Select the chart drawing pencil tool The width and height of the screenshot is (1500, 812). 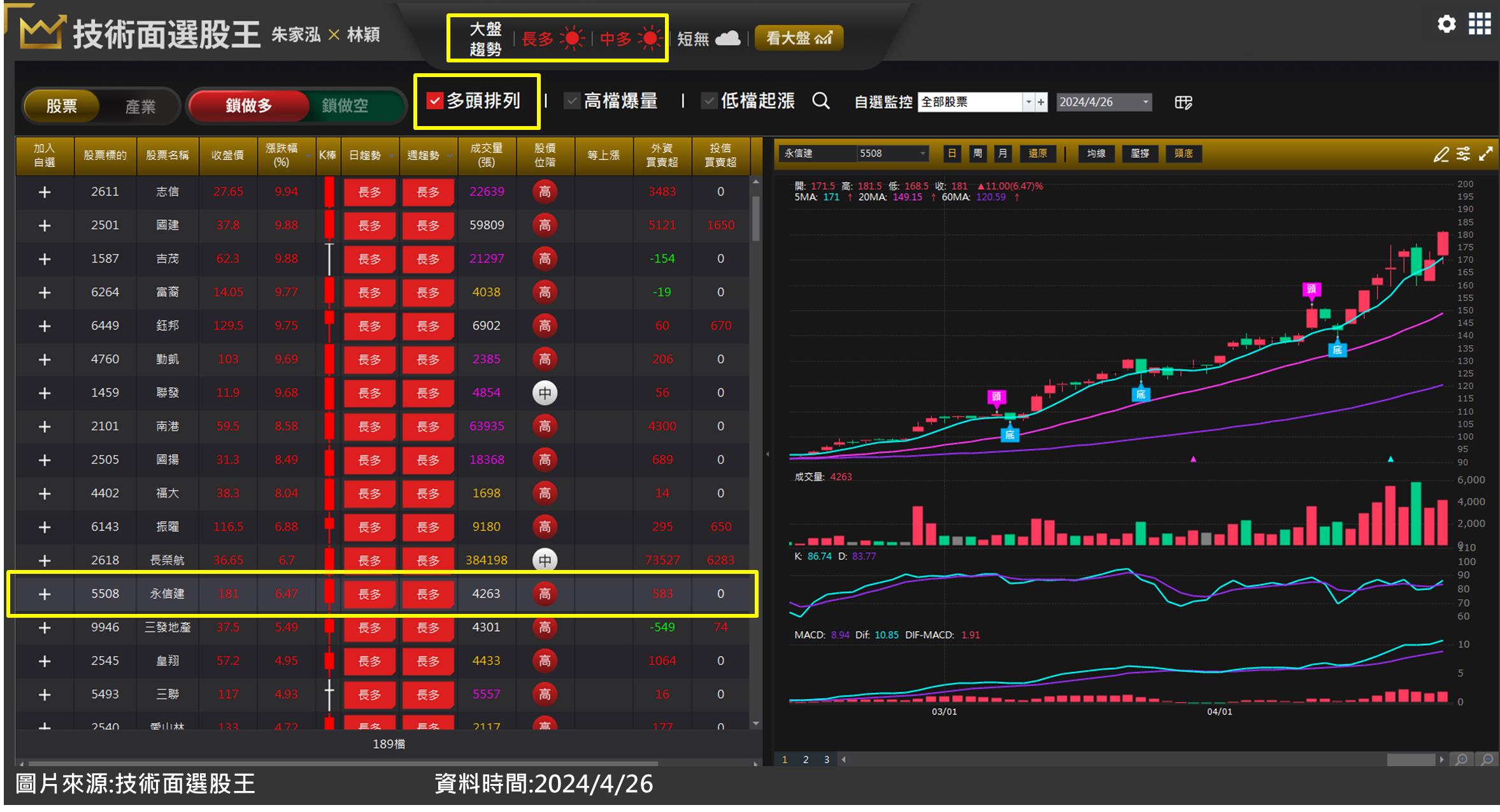click(1441, 154)
